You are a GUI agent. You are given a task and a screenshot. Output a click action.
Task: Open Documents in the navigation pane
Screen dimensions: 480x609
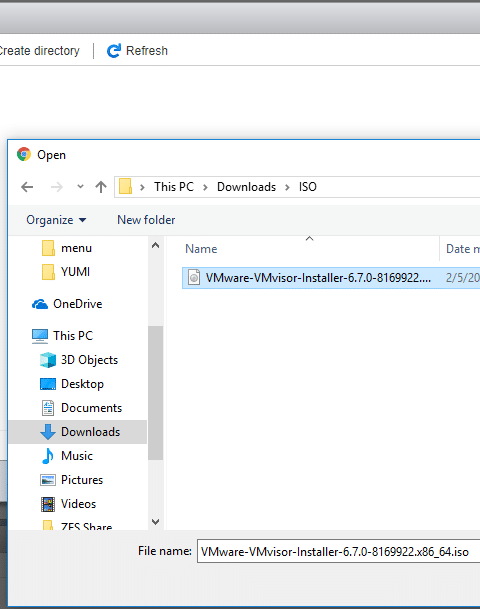click(x=81, y=408)
